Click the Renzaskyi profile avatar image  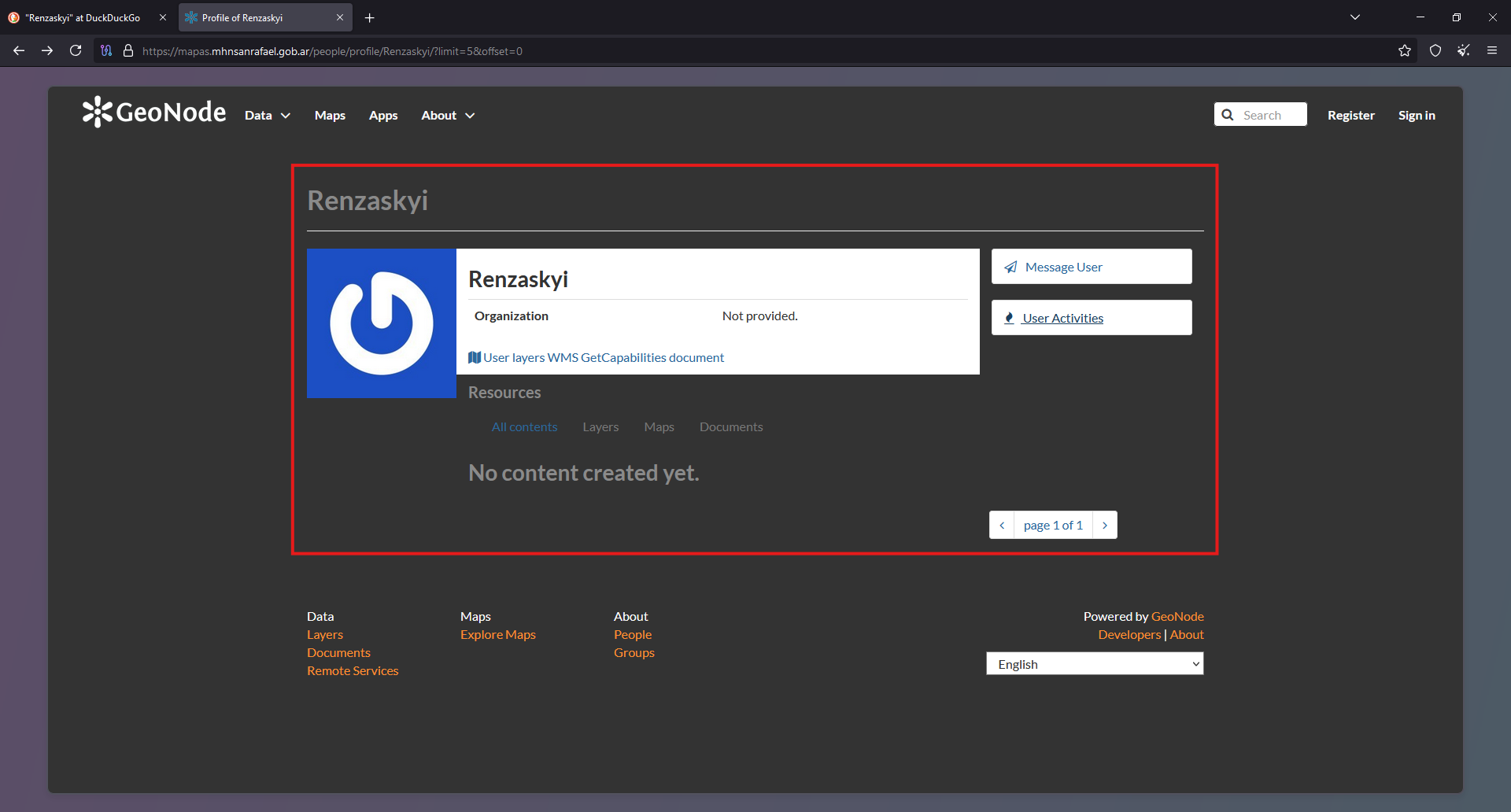(382, 323)
